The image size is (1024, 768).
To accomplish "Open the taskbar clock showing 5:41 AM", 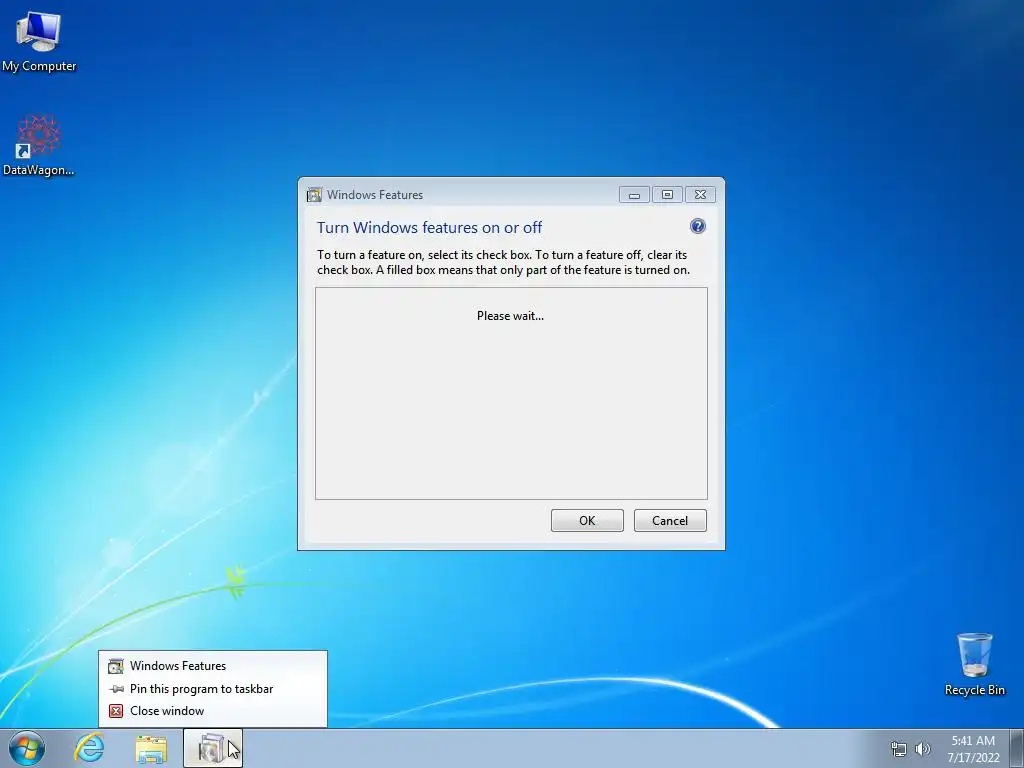I will click(x=973, y=748).
